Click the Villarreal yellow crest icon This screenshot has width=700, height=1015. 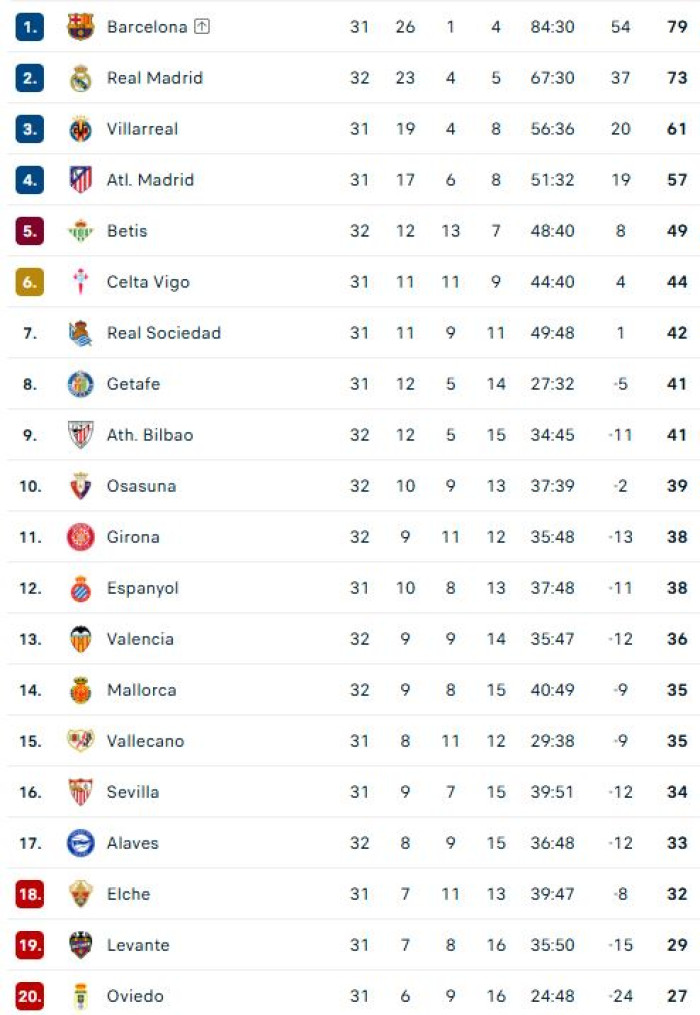click(x=80, y=129)
